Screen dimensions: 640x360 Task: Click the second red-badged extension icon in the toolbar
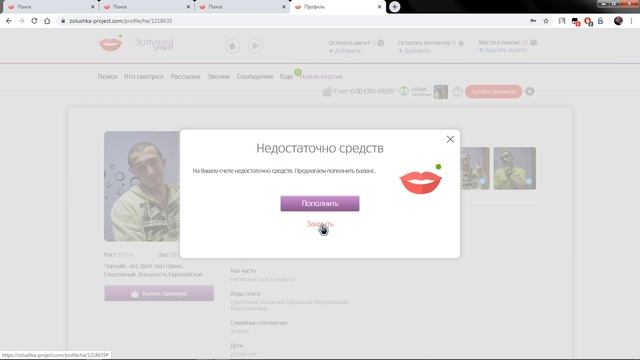(x=588, y=21)
